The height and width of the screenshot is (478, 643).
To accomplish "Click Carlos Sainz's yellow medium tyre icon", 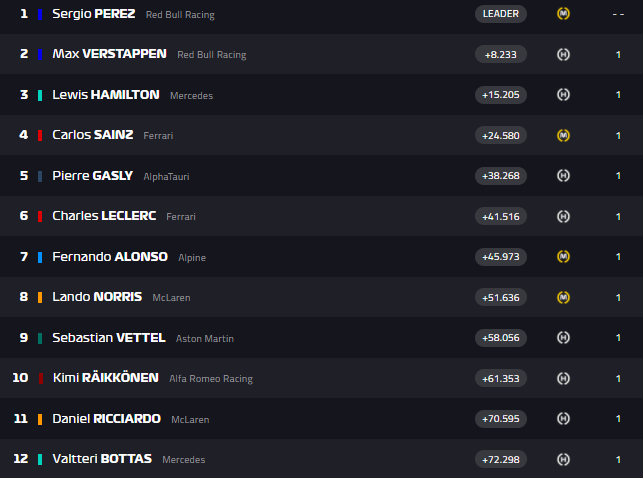I will [564, 135].
